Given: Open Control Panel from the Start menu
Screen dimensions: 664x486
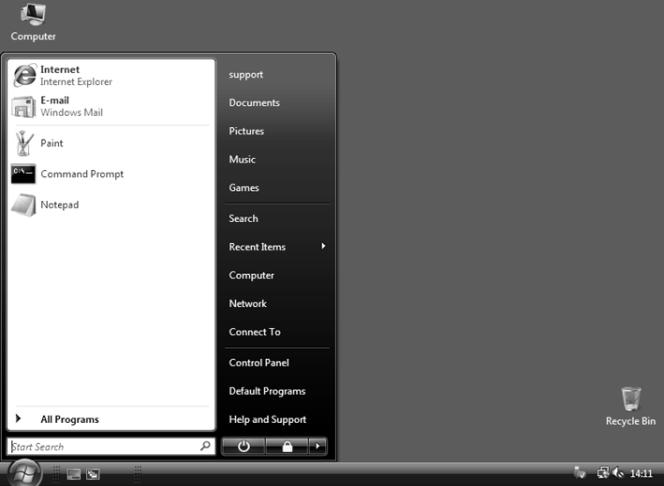Looking at the screenshot, I should point(259,363).
